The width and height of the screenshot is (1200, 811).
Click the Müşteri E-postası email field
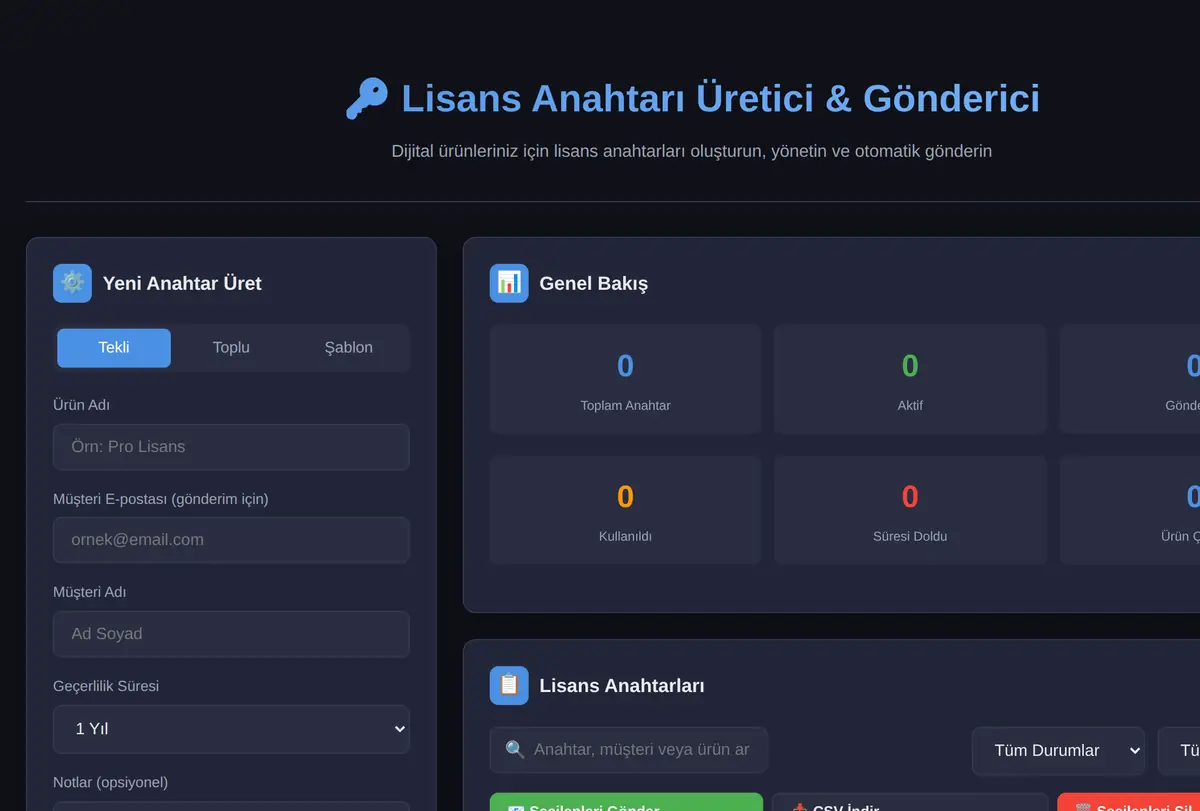231,540
